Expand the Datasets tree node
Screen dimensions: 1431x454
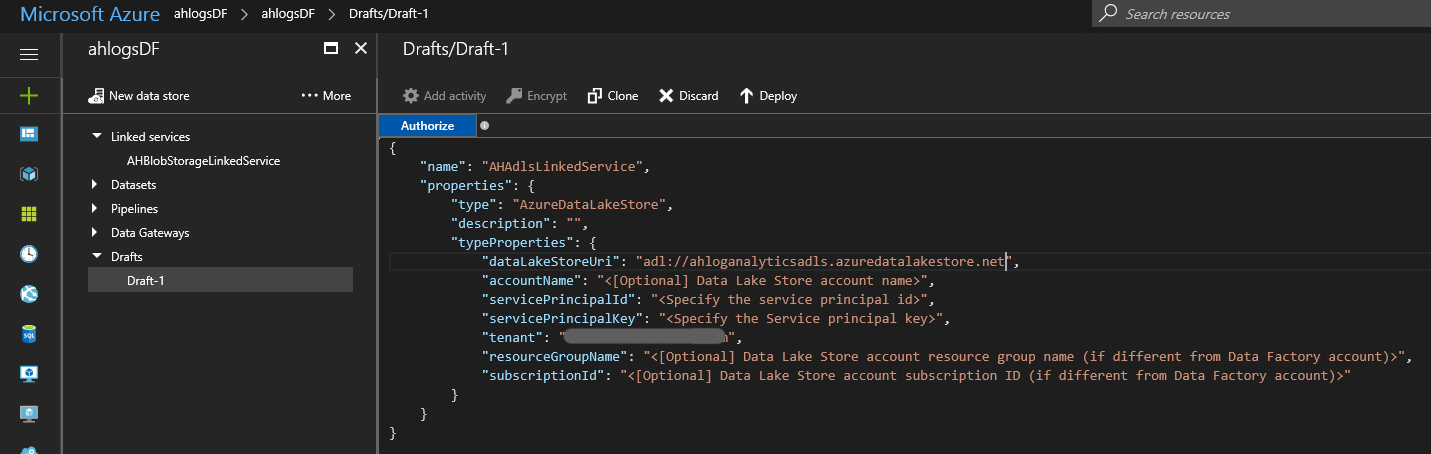(95, 185)
